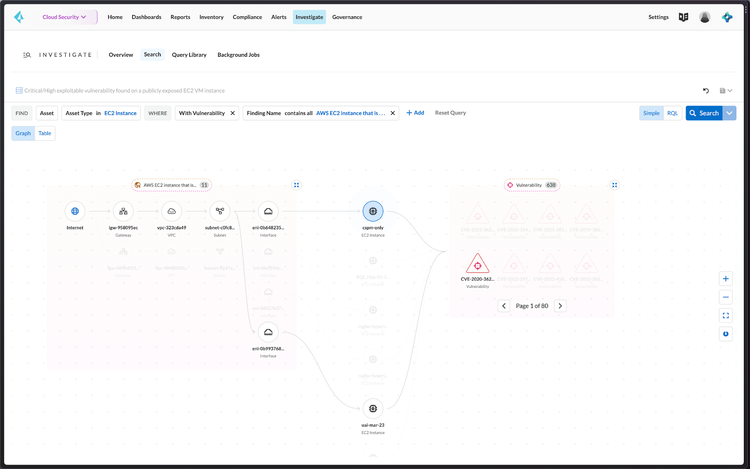Select the cspm-only EC2 instance node
750x469 pixels.
point(373,211)
